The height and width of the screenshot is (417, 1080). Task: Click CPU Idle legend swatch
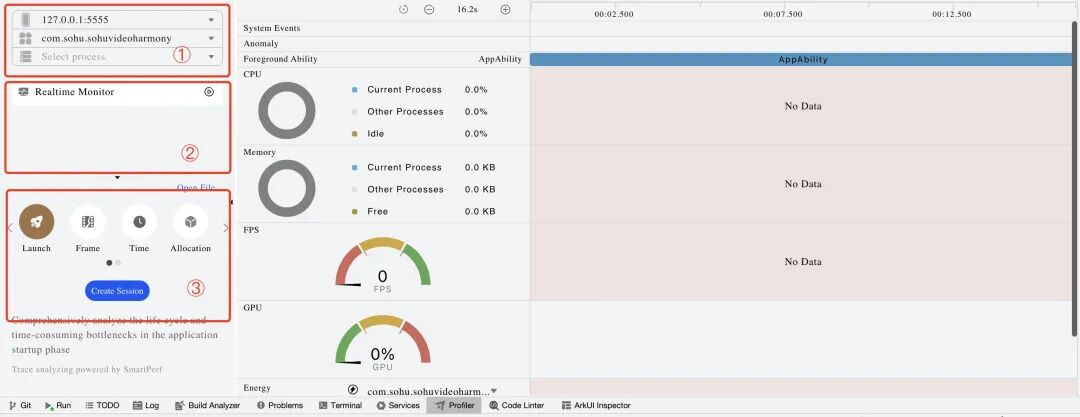pos(355,134)
